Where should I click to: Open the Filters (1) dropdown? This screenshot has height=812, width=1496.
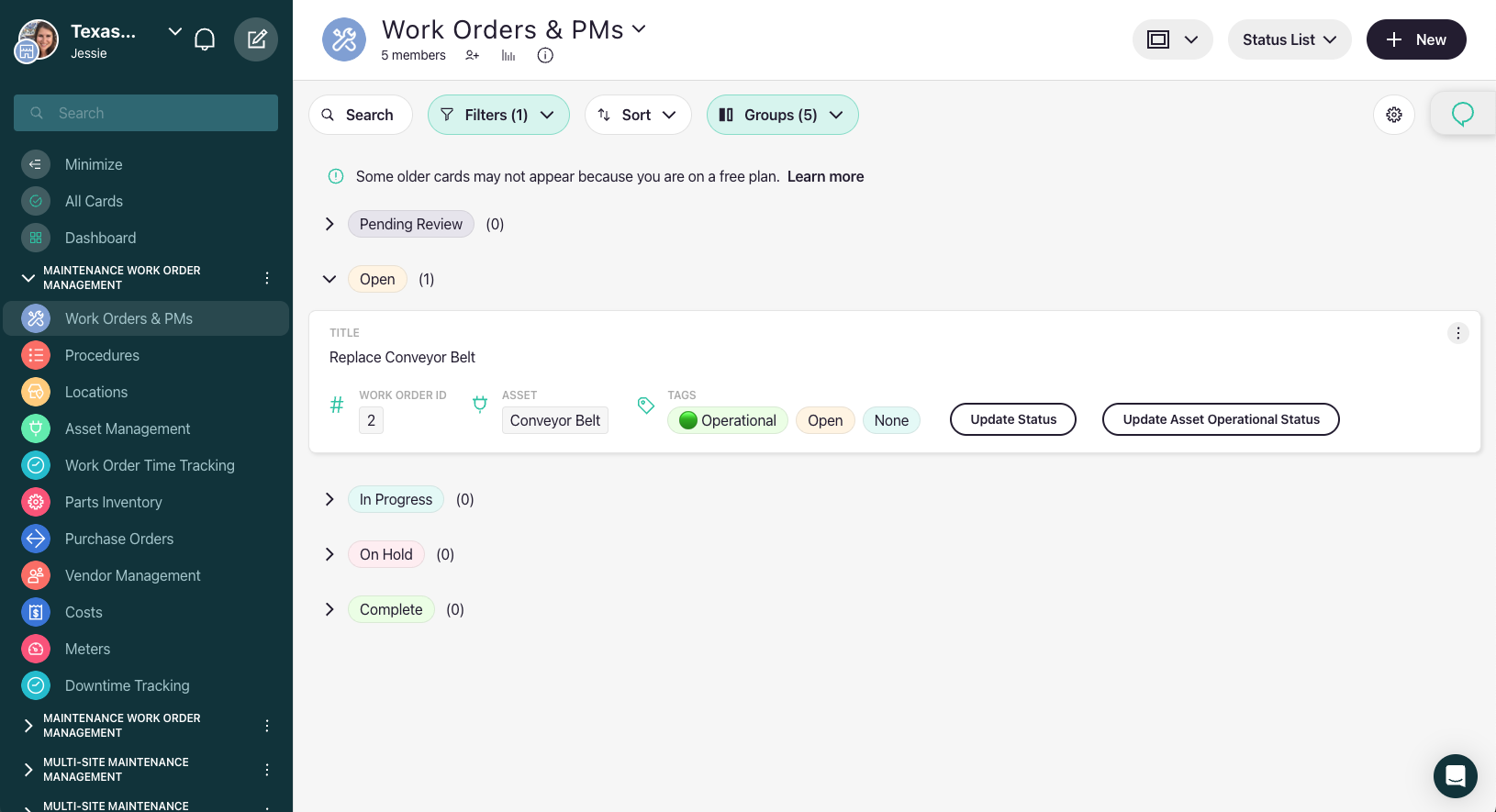point(498,115)
